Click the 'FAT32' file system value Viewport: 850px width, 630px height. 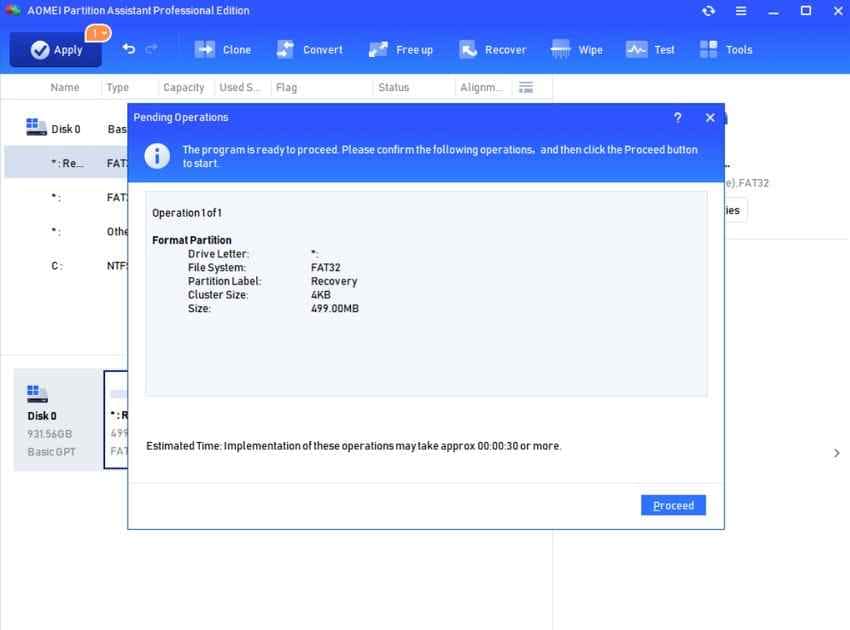tap(326, 267)
